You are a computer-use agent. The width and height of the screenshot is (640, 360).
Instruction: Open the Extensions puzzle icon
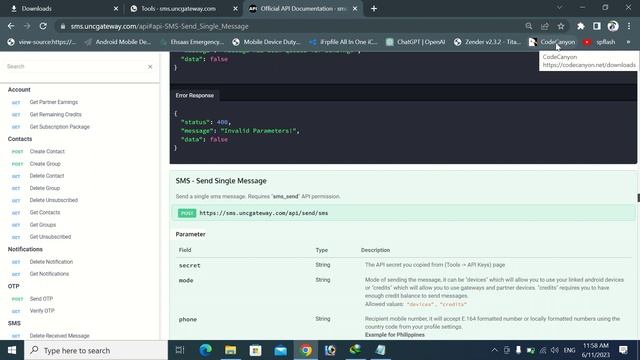coord(580,26)
